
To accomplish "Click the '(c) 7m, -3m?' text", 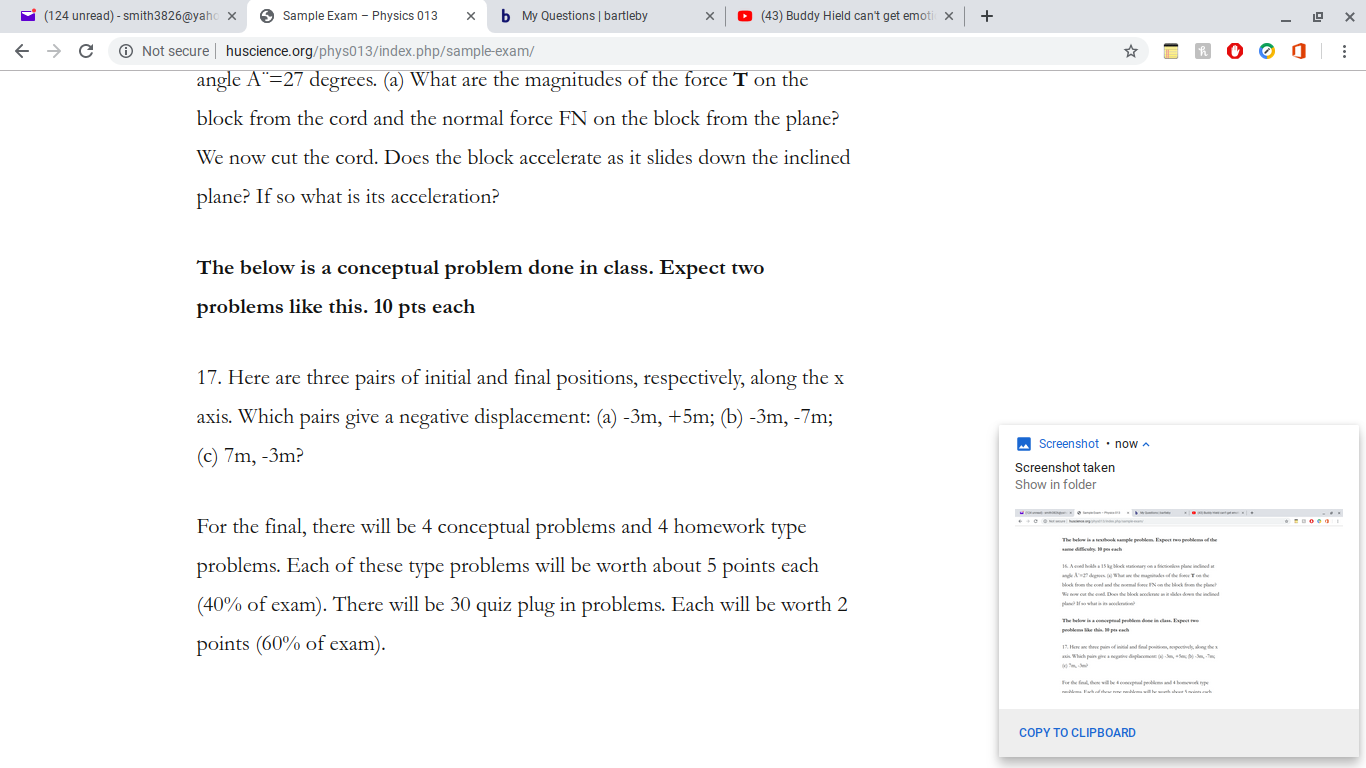I will (250, 456).
